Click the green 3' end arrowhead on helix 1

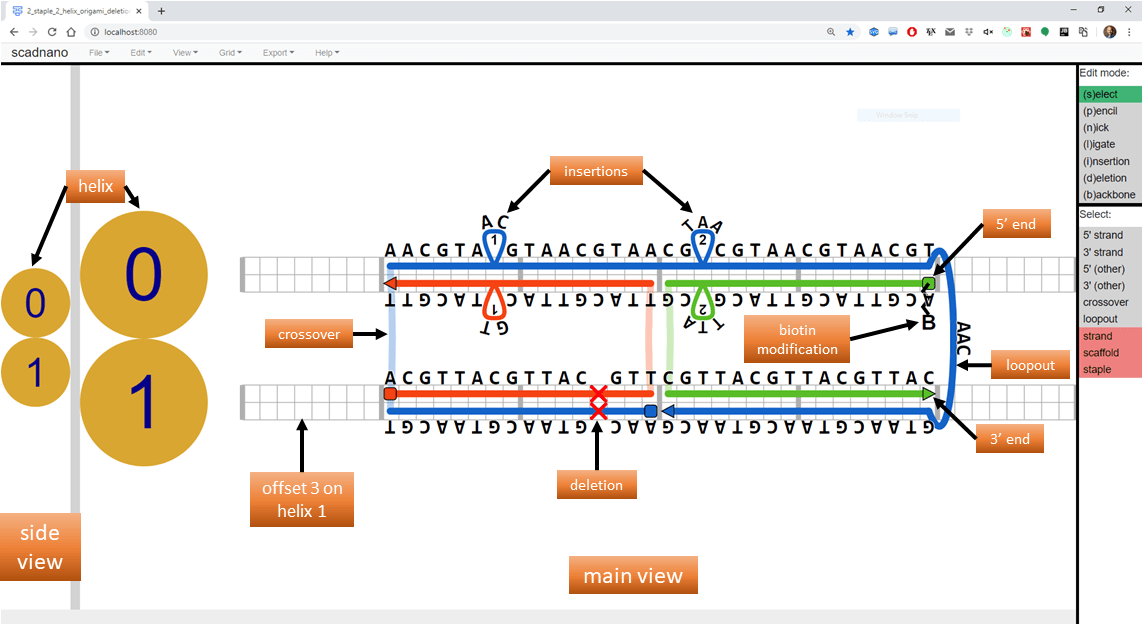point(929,394)
